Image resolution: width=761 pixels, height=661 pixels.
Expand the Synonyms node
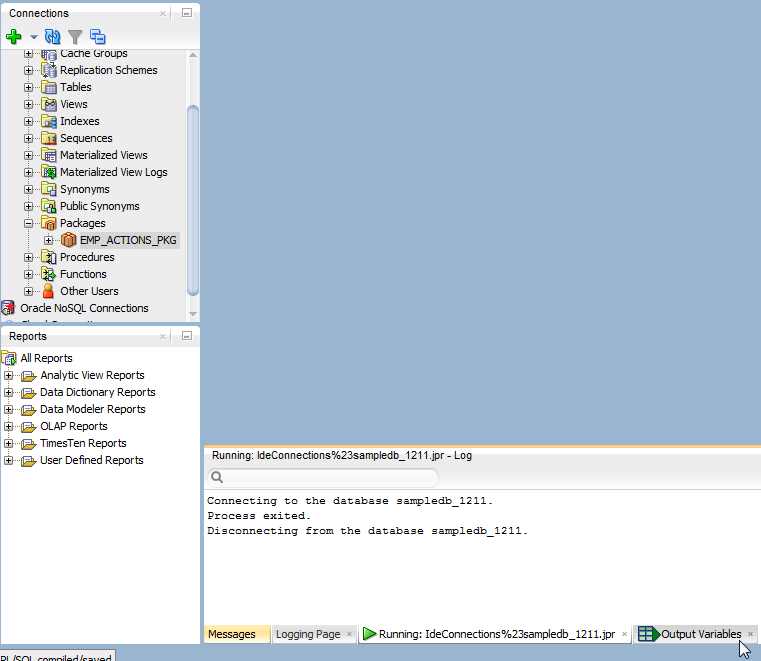(29, 189)
